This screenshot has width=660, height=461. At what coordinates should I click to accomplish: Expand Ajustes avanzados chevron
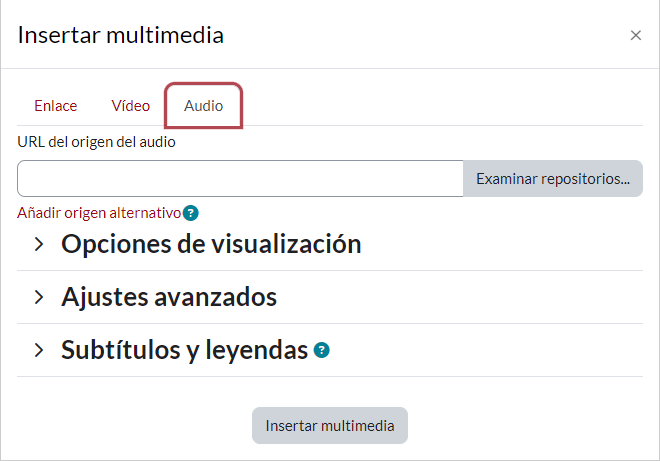[39, 297]
